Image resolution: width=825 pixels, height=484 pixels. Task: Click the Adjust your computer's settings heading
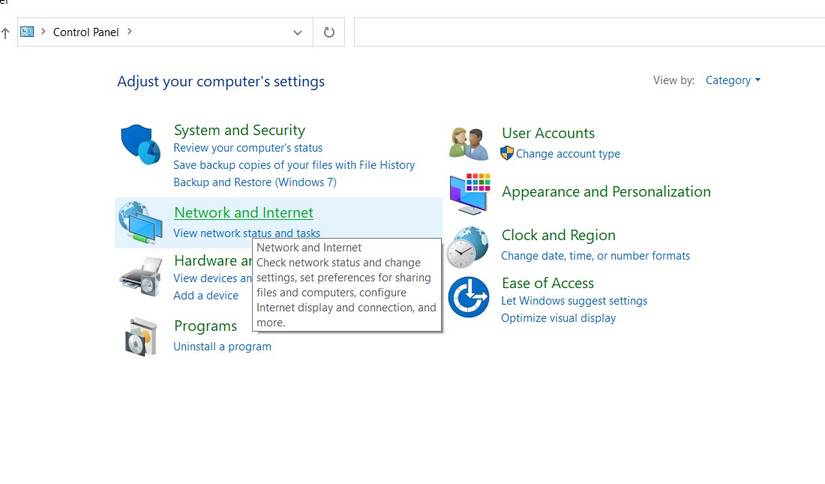coord(221,82)
